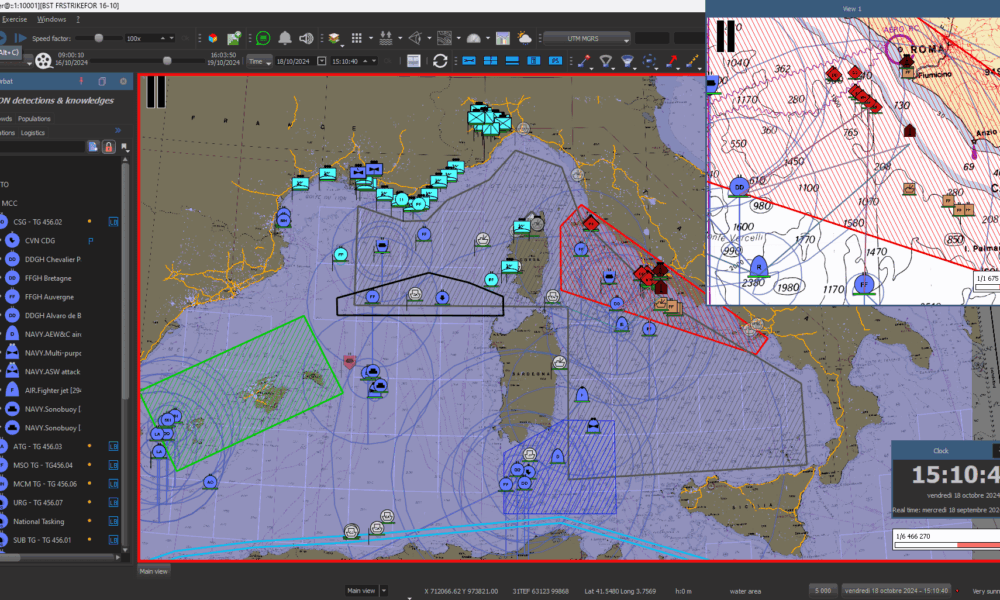Viewport: 1000px width, 600px height.
Task: Click the red pin icon in panel header
Action: coord(81,81)
